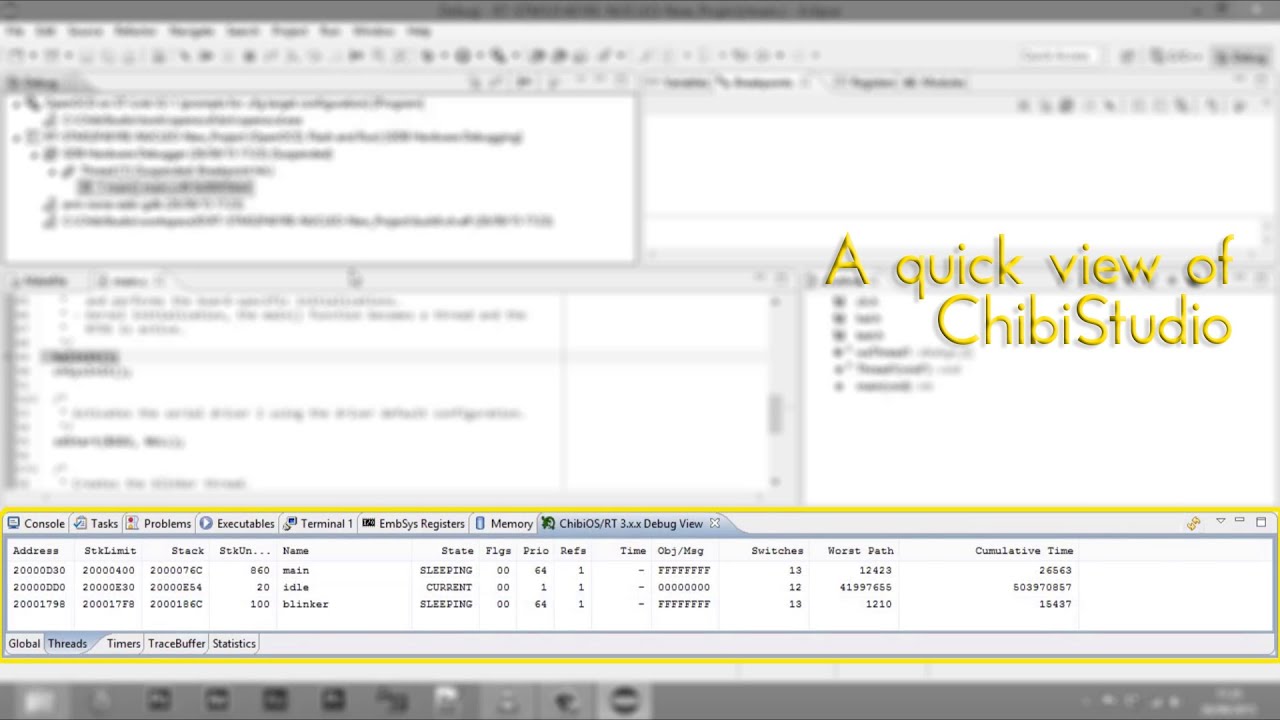The image size is (1280, 720).
Task: Click the CURRENT state of idle thread
Action: click(x=448, y=587)
